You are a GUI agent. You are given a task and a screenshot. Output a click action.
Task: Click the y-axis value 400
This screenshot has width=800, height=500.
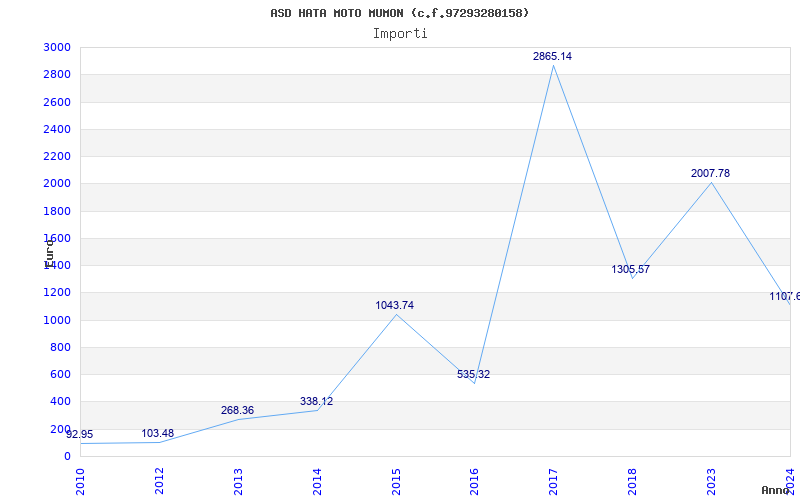[x=60, y=402]
